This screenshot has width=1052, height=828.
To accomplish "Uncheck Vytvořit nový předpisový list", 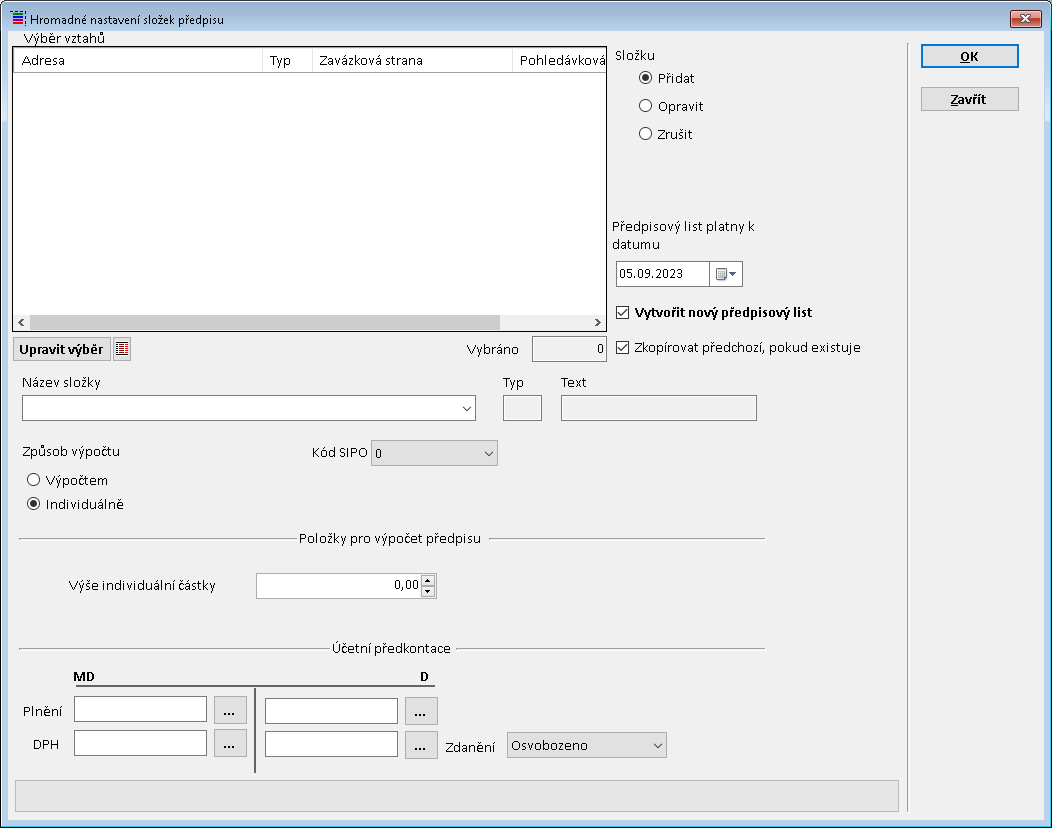I will (624, 312).
